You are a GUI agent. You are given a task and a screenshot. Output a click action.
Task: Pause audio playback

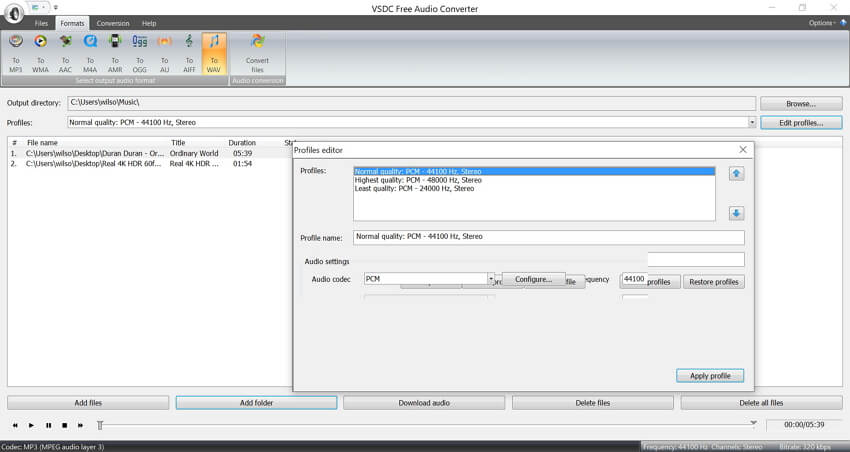click(48, 425)
